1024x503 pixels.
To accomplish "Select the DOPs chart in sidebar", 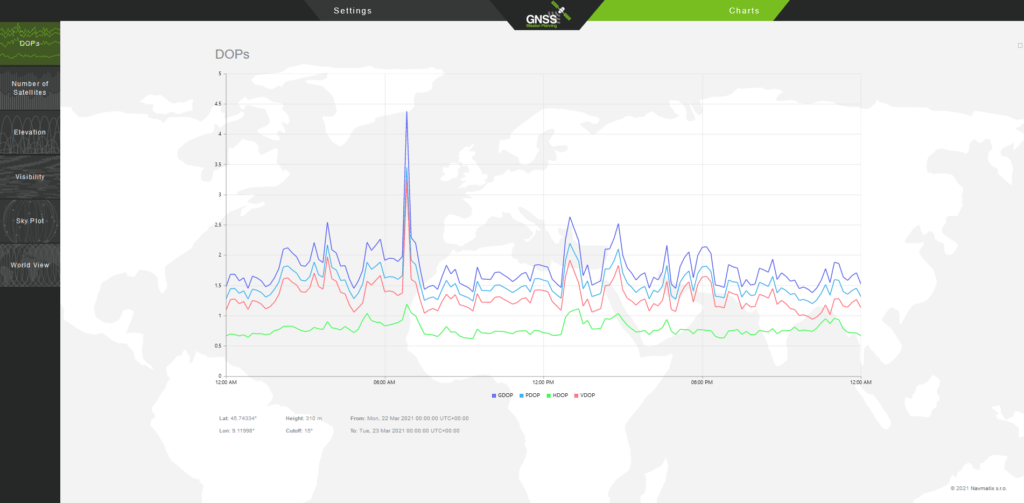I will point(30,44).
